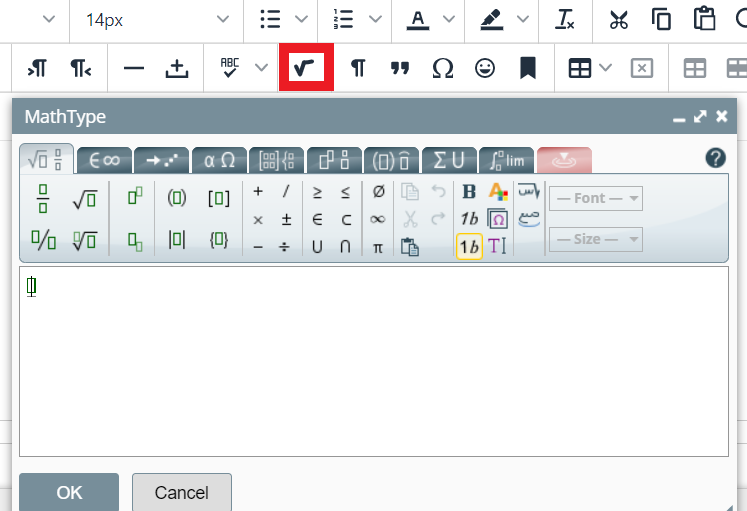Insert square brackets template

coord(219,198)
